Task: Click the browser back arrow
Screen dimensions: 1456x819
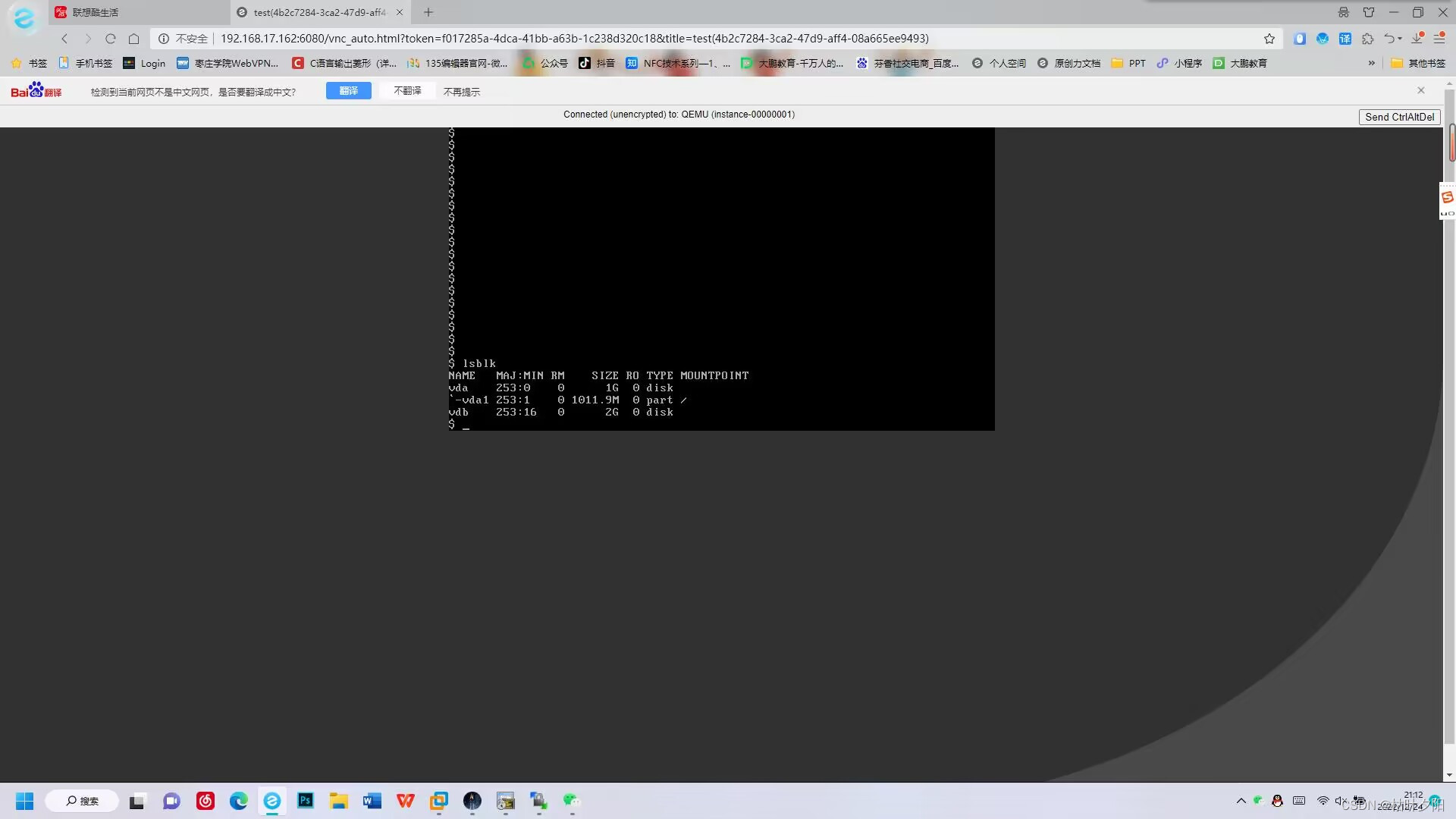Action: (x=64, y=39)
